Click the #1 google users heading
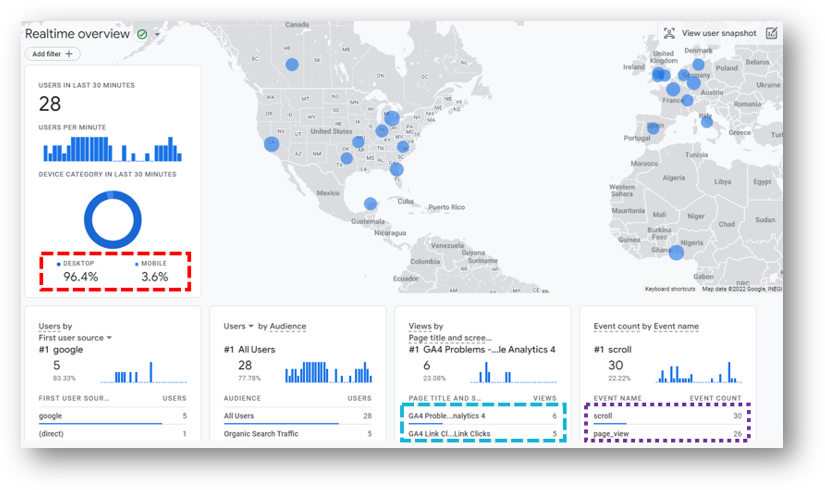This screenshot has width=825, height=490. (61, 350)
